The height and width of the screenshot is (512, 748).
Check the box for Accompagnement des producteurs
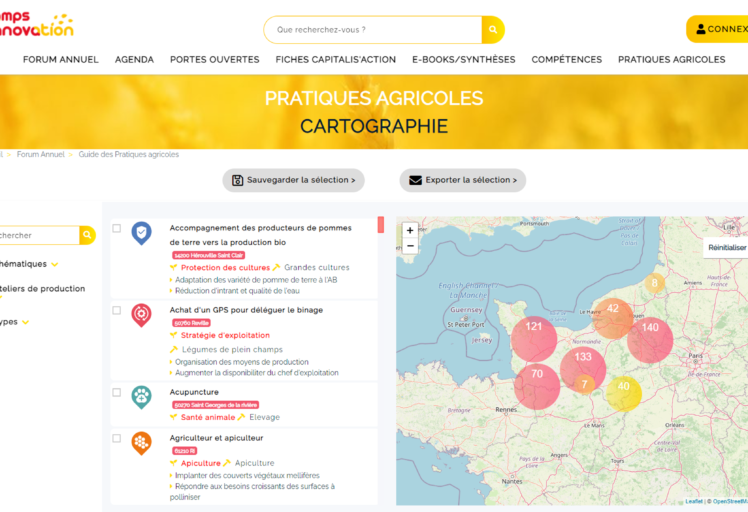pos(116,229)
